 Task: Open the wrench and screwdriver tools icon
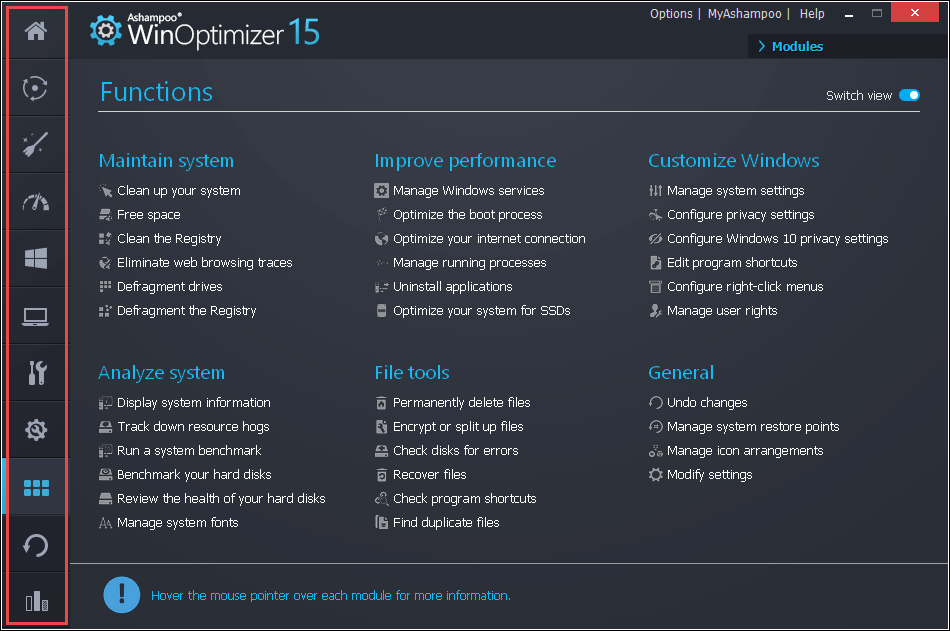coord(37,373)
